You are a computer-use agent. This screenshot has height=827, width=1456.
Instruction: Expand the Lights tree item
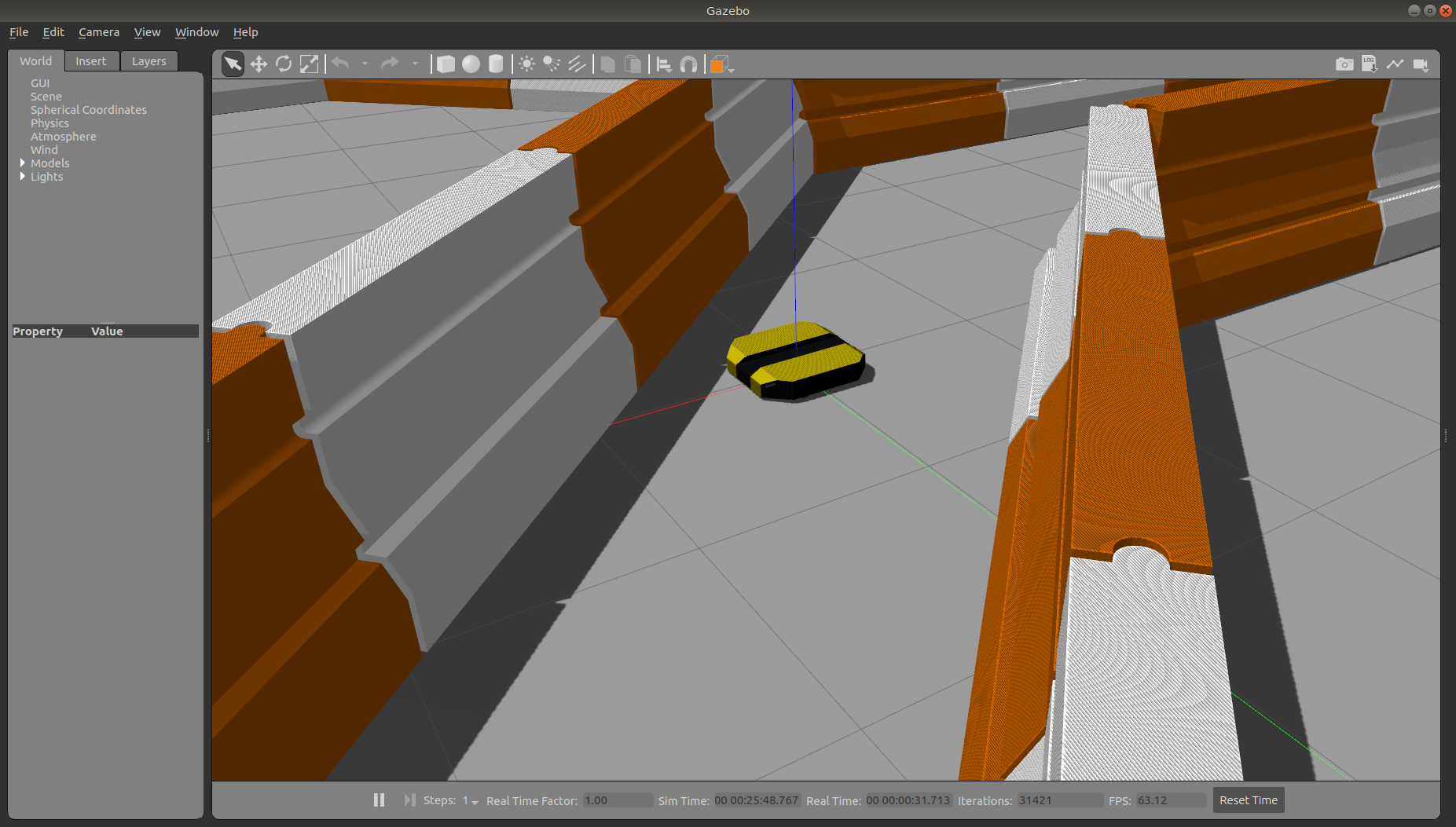click(23, 176)
